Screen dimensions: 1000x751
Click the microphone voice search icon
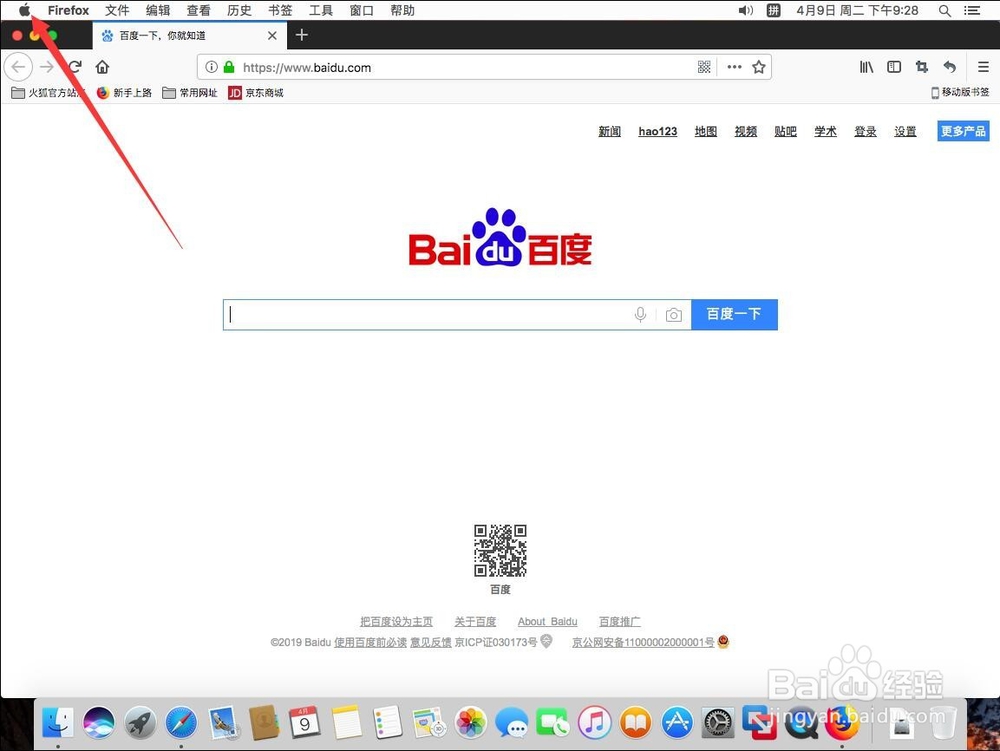click(640, 314)
